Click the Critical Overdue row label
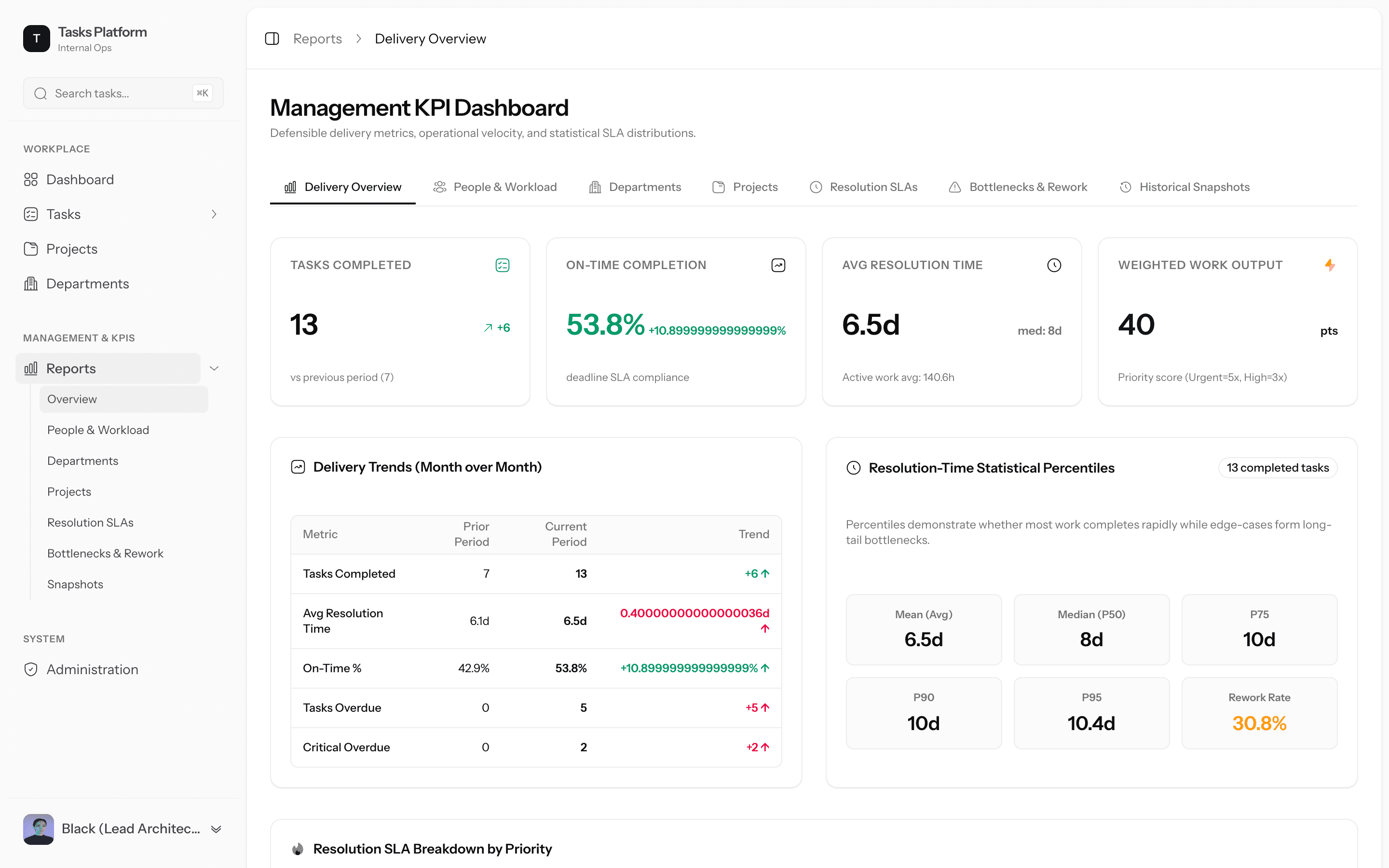The image size is (1389, 868). (x=346, y=747)
